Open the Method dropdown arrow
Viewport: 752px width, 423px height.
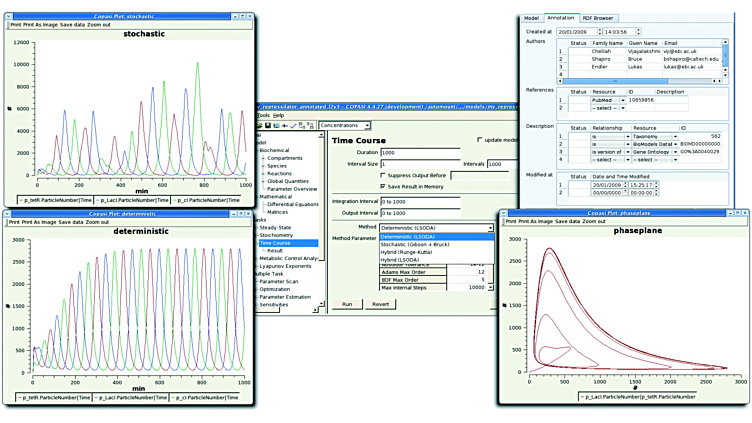[x=490, y=227]
